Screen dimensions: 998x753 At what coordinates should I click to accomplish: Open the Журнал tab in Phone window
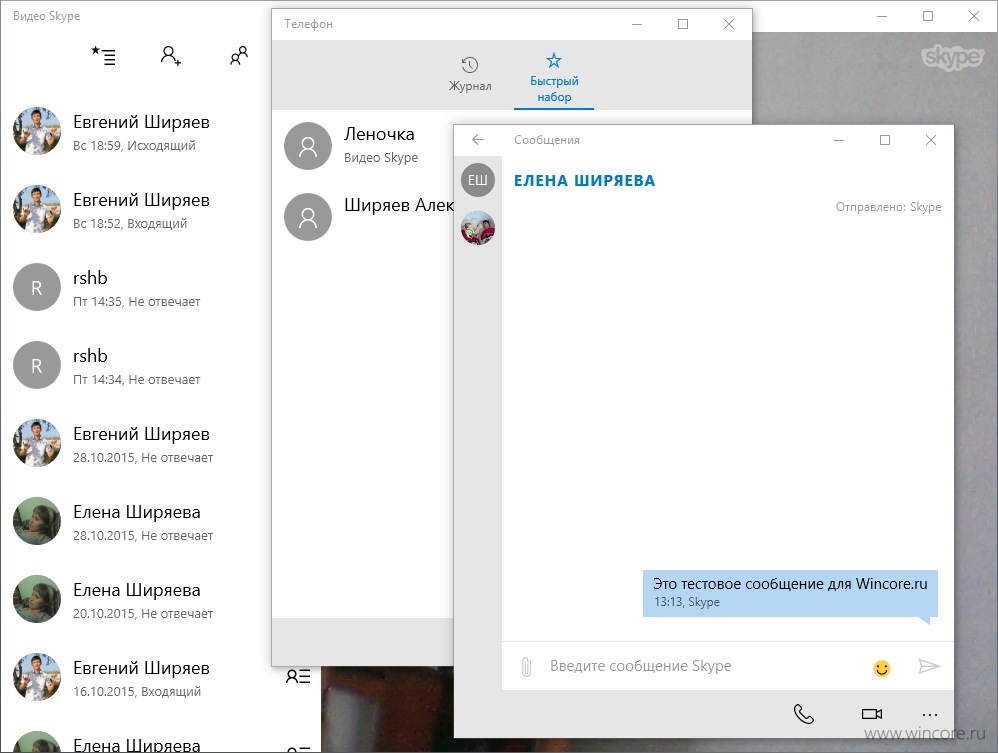(x=470, y=74)
